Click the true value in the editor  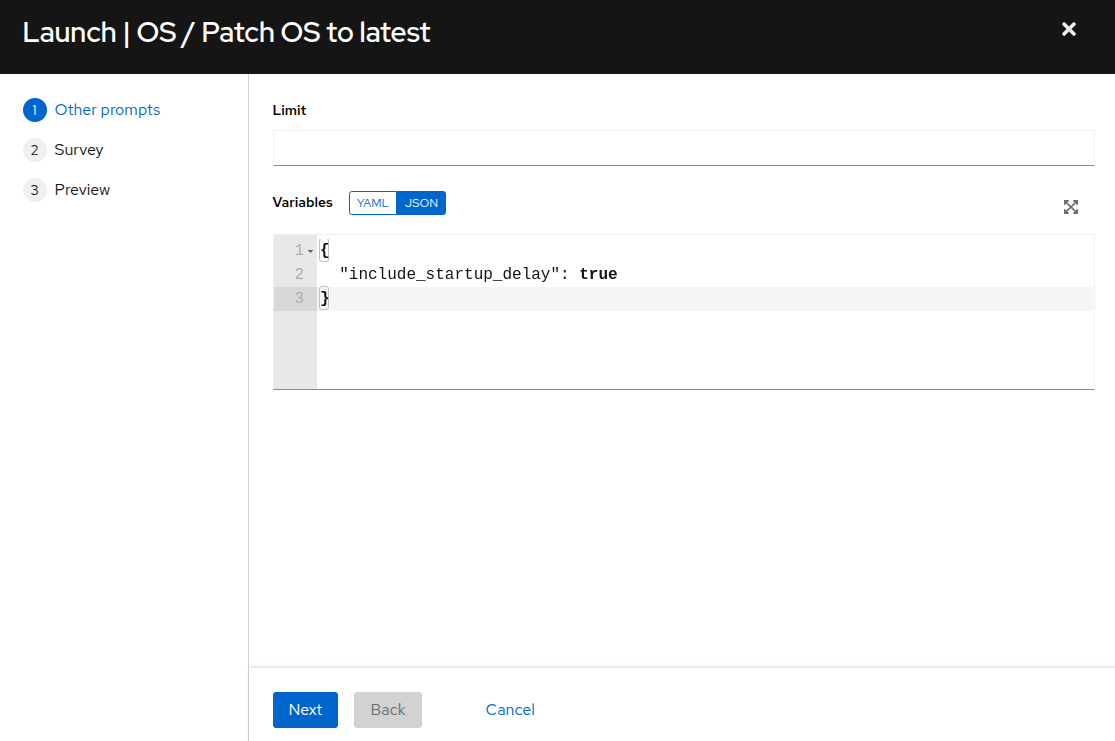pos(598,274)
